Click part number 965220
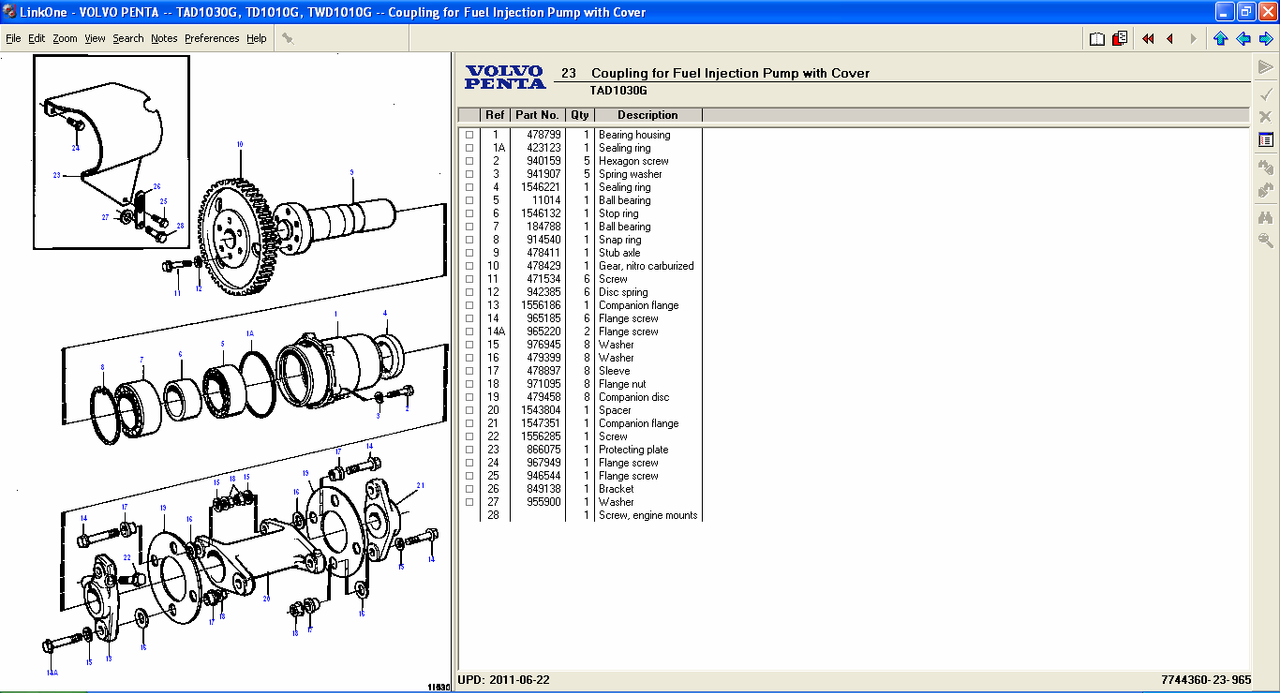This screenshot has height=693, width=1280. pyautogui.click(x=544, y=332)
